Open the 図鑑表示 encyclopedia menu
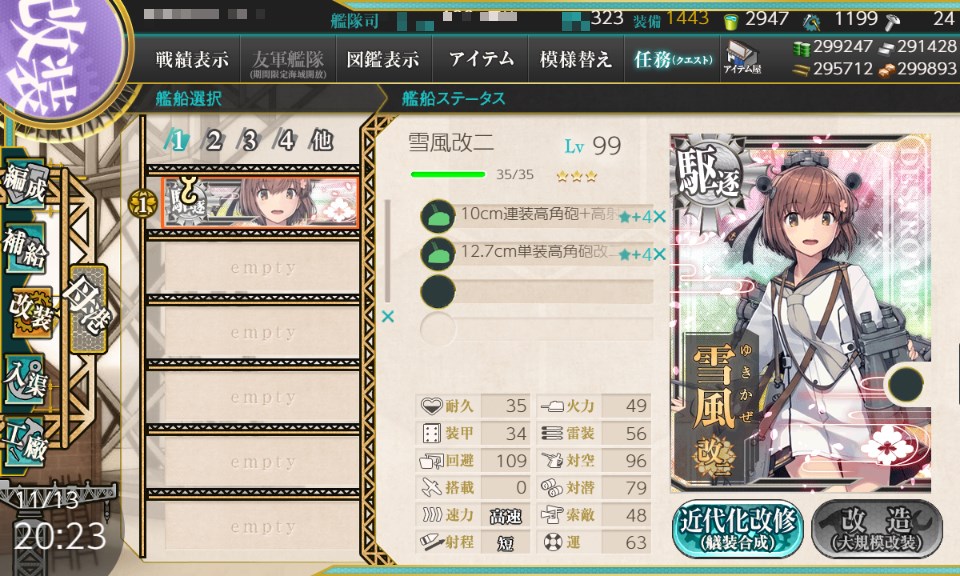This screenshot has width=960, height=576. pyautogui.click(x=383, y=59)
